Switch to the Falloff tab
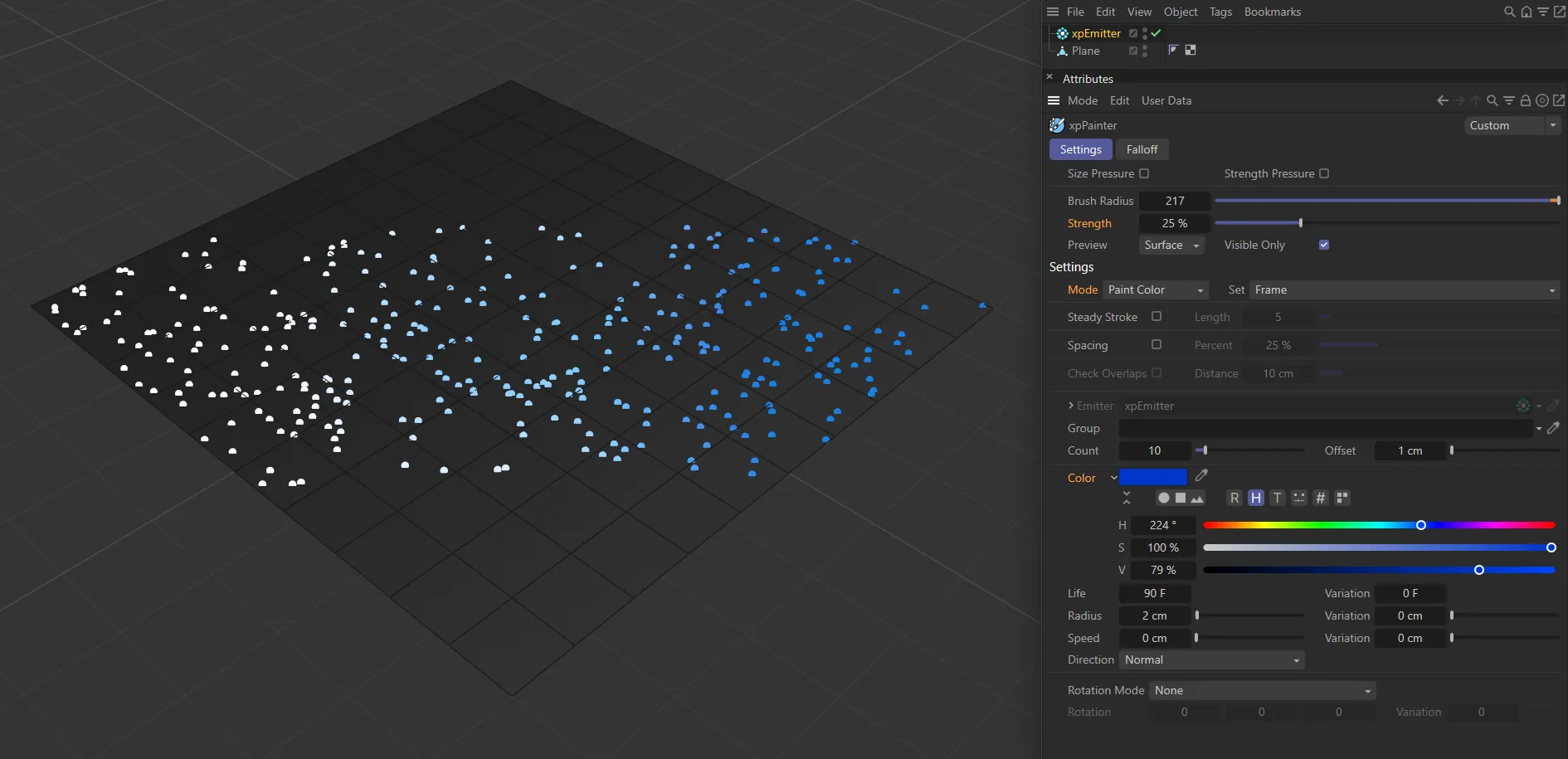This screenshot has height=759, width=1568. [x=1142, y=149]
